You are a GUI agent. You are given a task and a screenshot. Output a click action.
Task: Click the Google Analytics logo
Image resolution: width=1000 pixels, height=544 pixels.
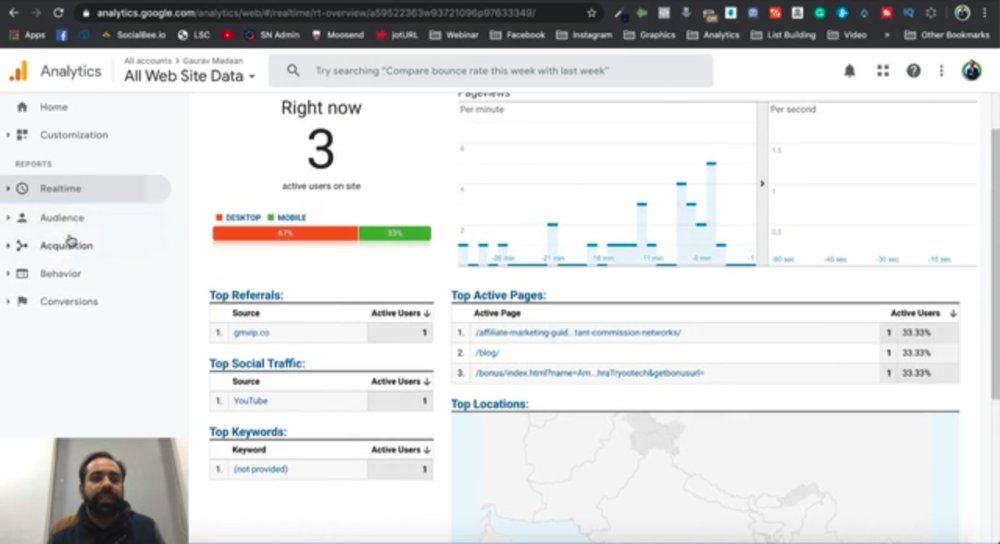tap(19, 71)
